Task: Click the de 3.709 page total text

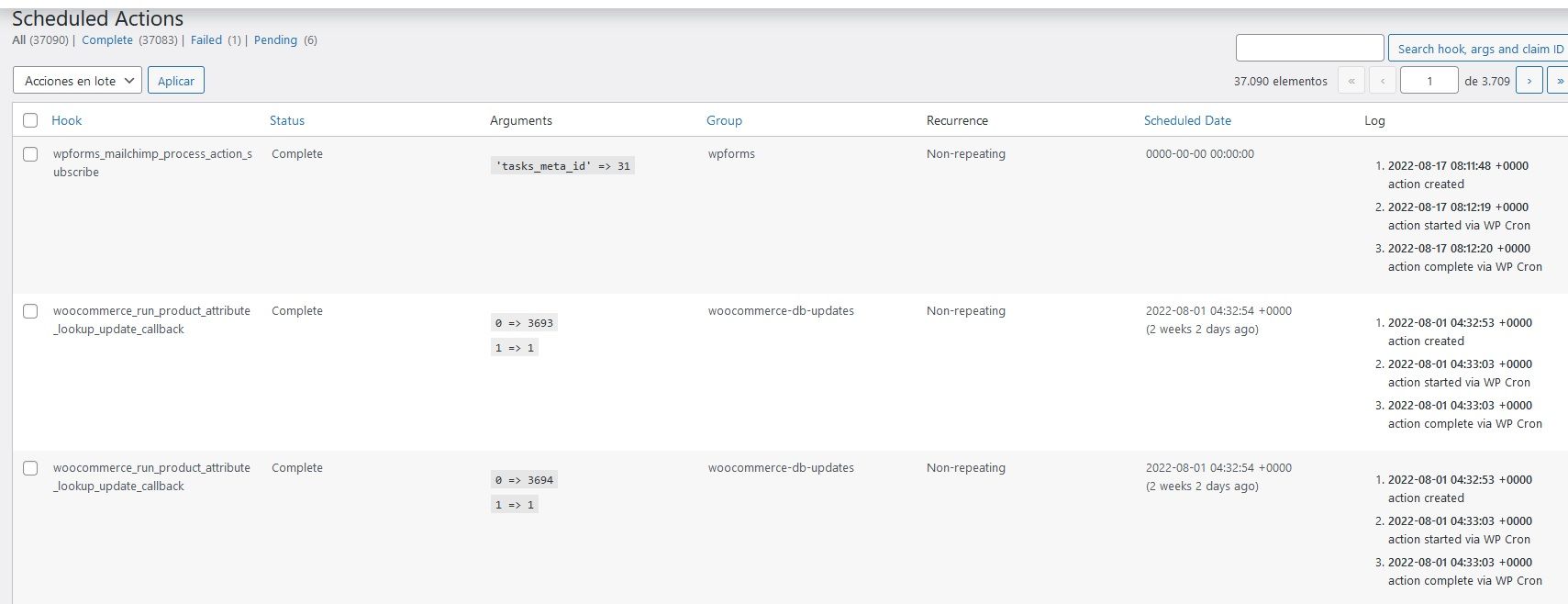Action: pyautogui.click(x=1486, y=82)
